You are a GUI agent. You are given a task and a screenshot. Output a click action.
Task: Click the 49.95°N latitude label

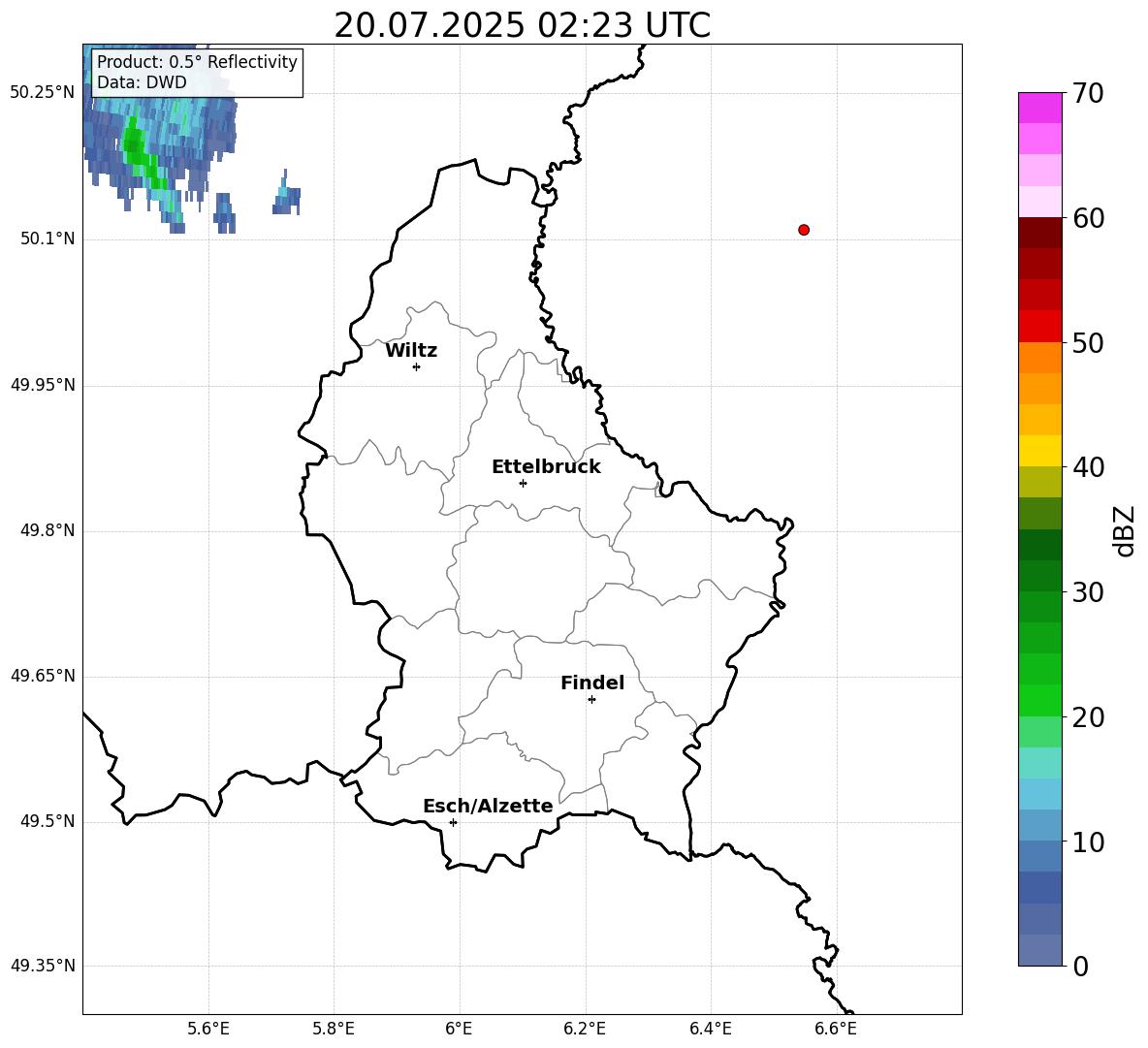[x=43, y=385]
